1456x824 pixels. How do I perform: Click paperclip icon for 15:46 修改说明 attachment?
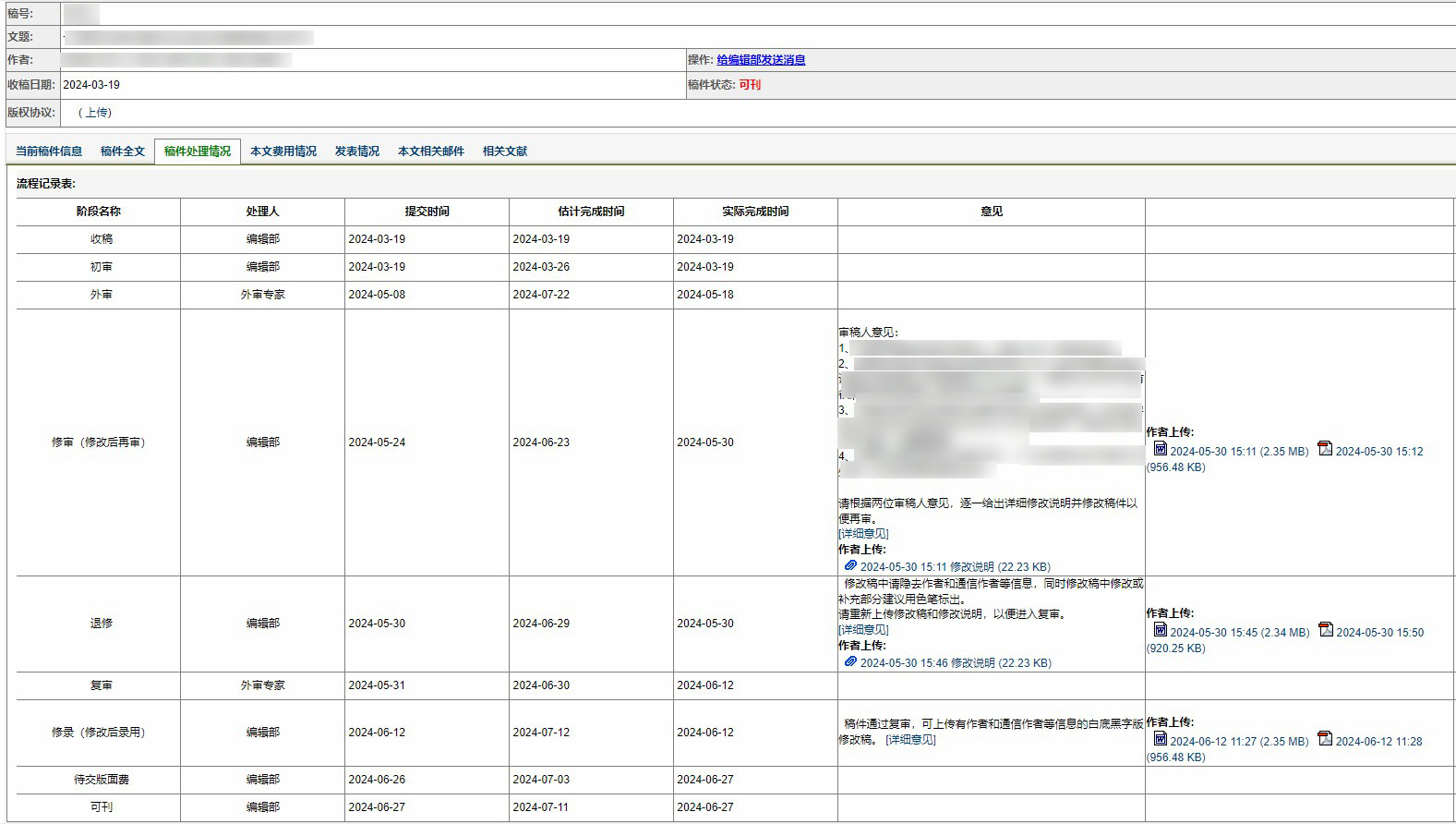tap(850, 661)
